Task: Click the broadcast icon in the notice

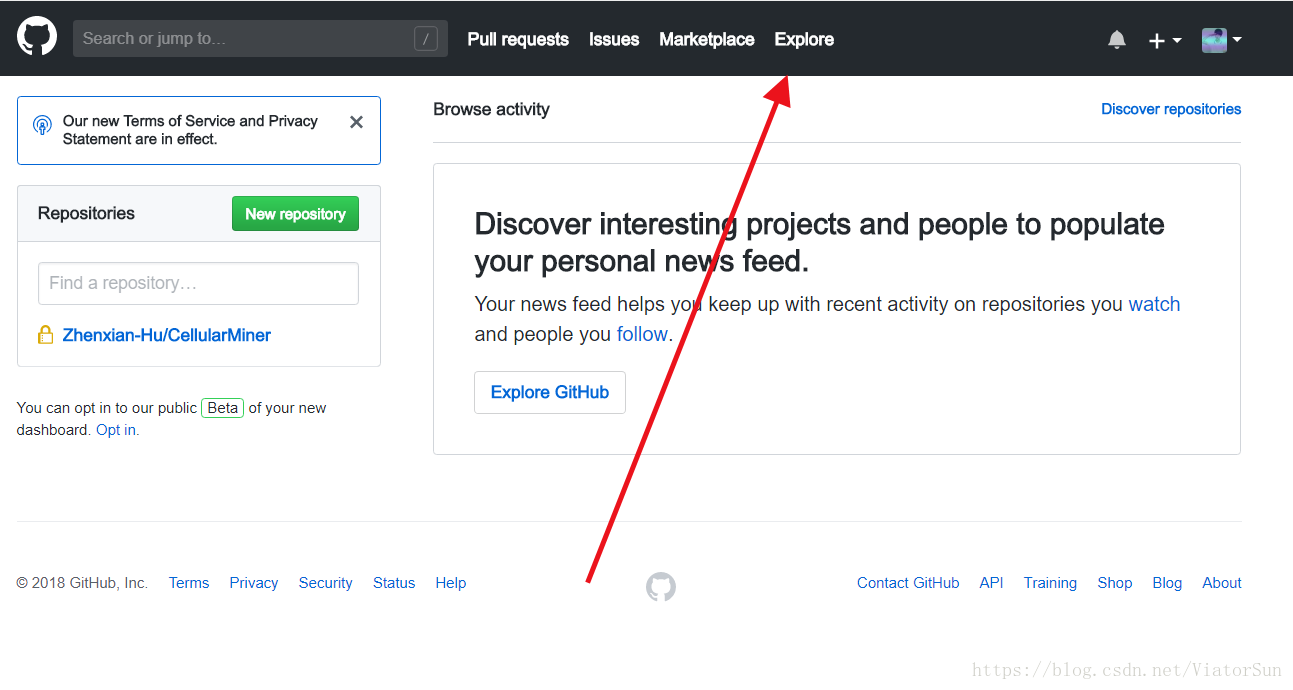Action: pos(42,125)
